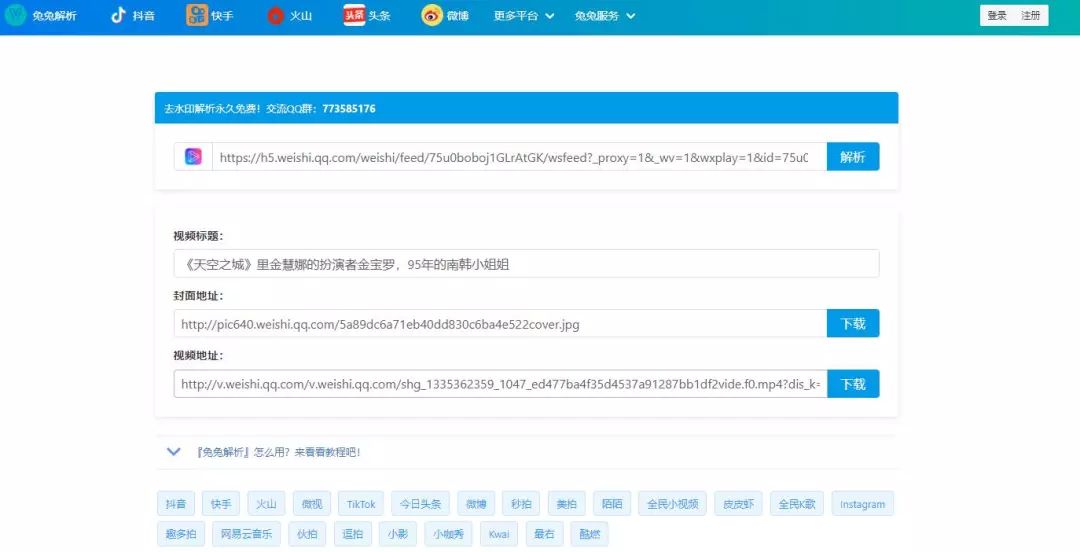Select the Kwai platform tag
Screen dimensions: 1080x552
[499, 534]
